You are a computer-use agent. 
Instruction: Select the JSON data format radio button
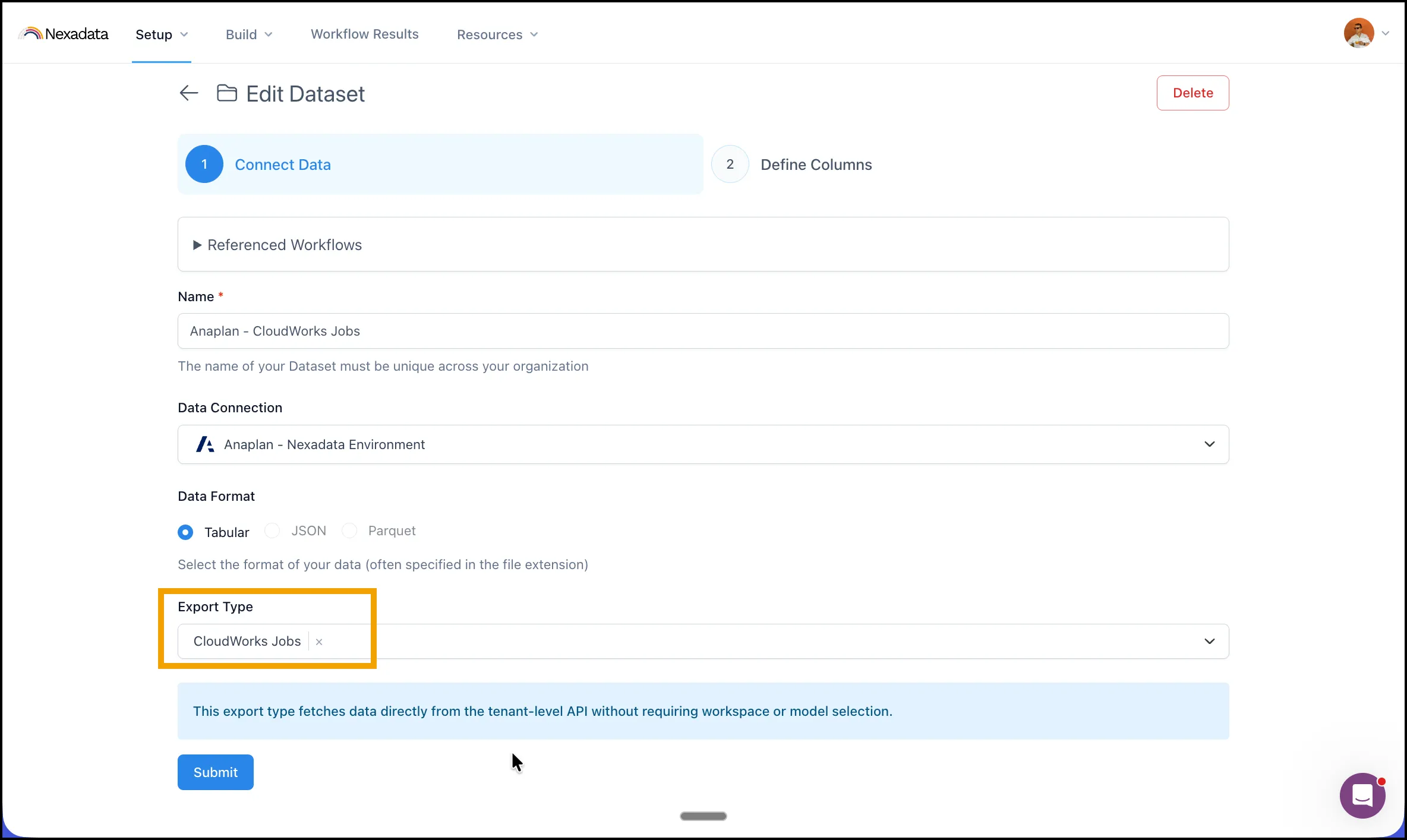point(272,530)
